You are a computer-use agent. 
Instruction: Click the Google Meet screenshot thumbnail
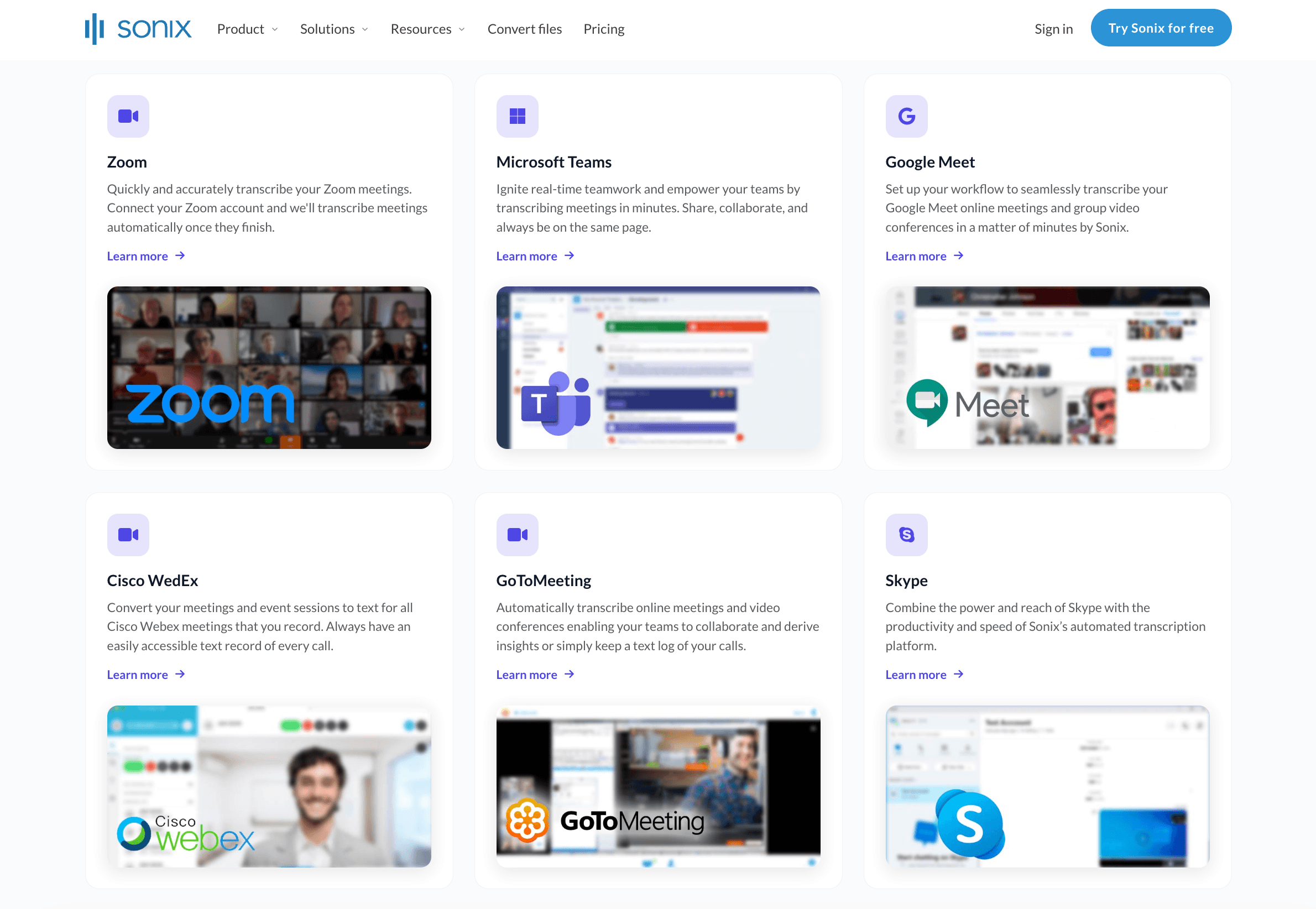[x=1047, y=367]
